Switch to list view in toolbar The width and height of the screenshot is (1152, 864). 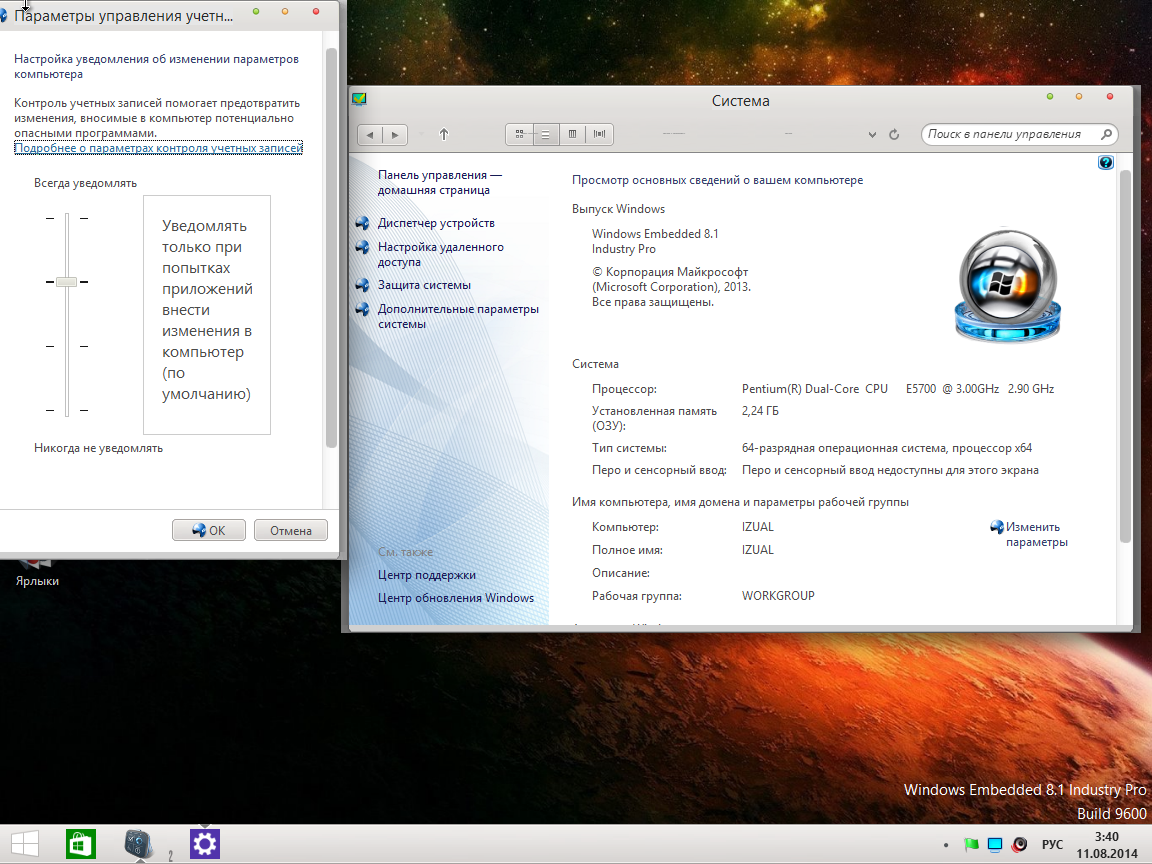pos(545,134)
